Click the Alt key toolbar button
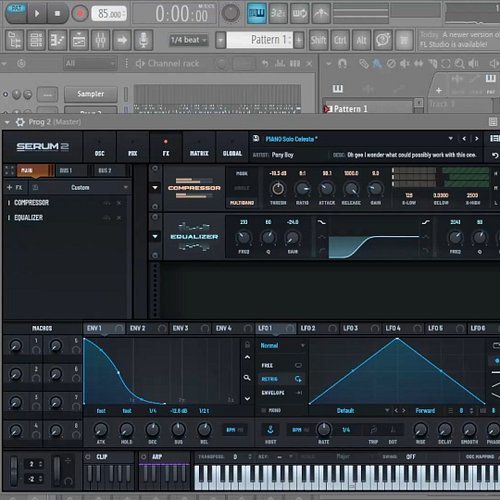The height and width of the screenshot is (500, 500). coord(361,40)
